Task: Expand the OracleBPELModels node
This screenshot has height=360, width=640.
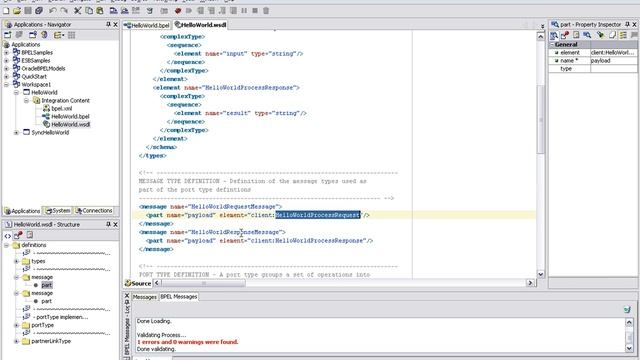Action: pos(7,69)
